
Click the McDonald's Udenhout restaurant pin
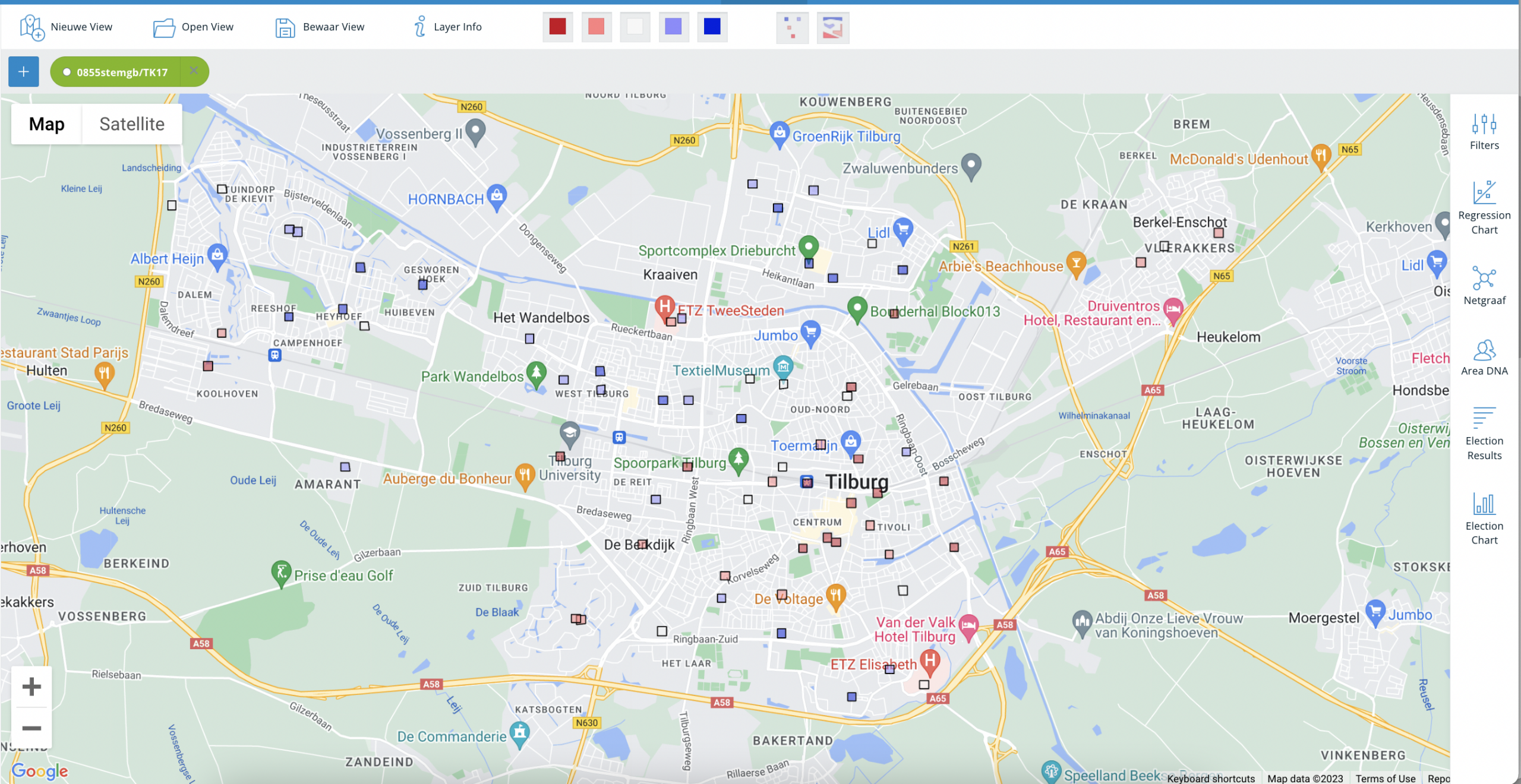tap(1321, 157)
